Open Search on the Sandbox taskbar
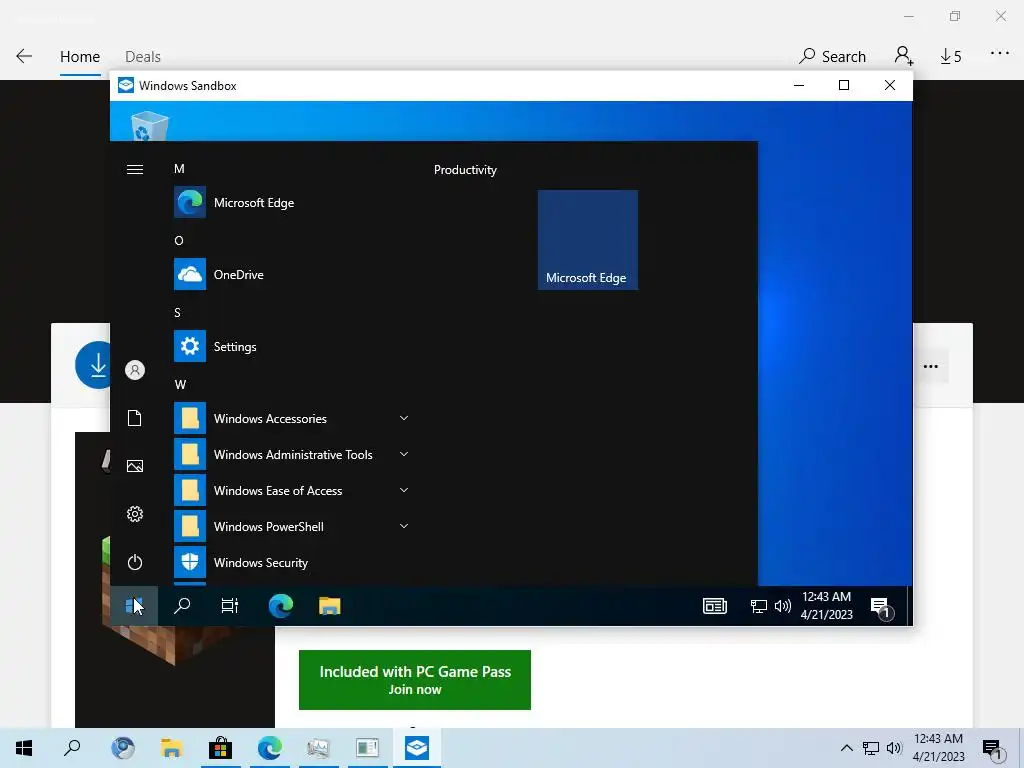The width and height of the screenshot is (1024, 768). tap(182, 606)
